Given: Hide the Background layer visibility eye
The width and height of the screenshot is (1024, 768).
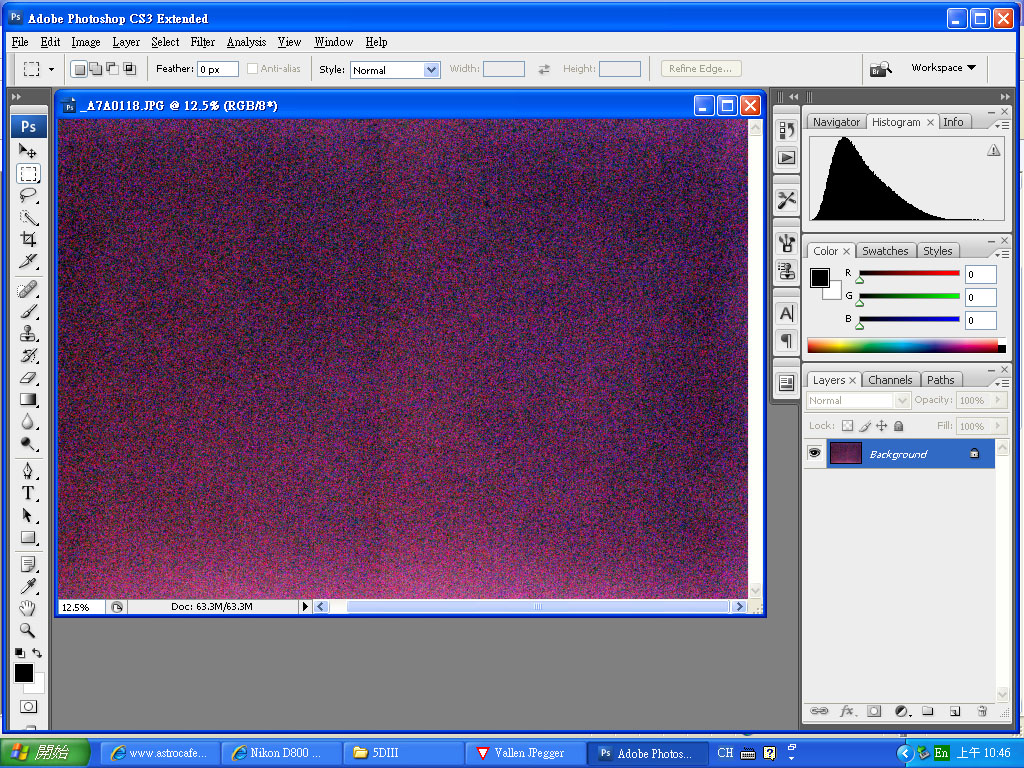Looking at the screenshot, I should point(815,454).
